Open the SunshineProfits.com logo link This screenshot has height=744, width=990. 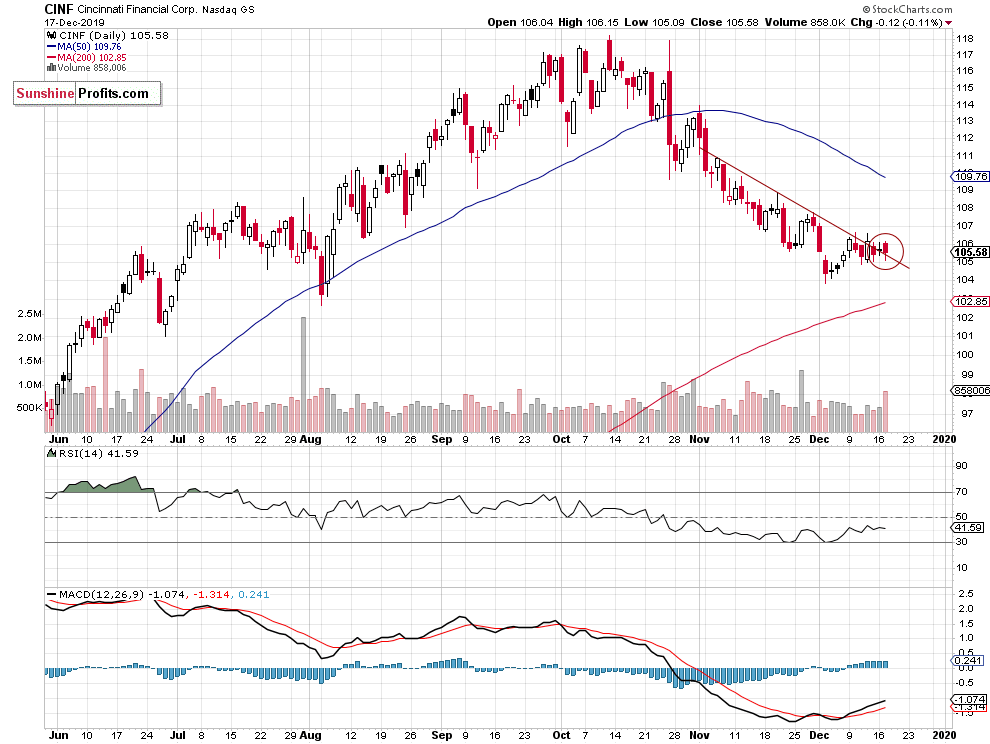(x=87, y=93)
